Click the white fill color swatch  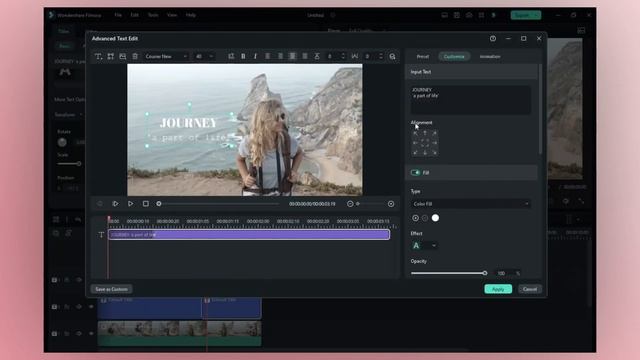(x=436, y=218)
